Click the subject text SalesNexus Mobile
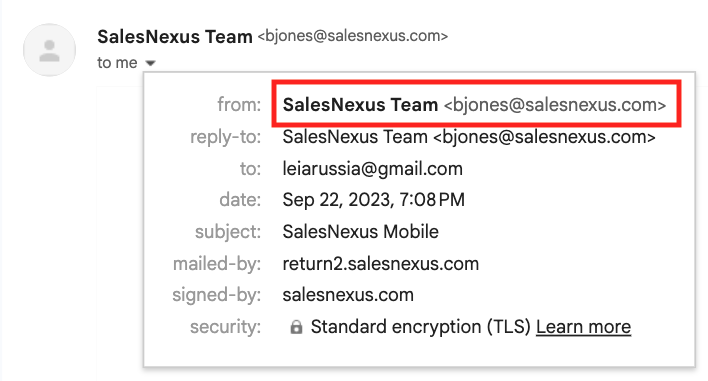 pos(360,232)
